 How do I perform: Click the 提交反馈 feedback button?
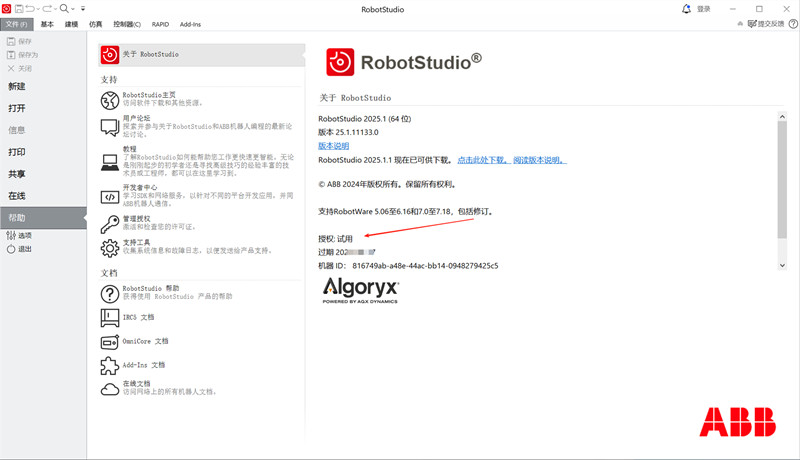click(x=765, y=24)
